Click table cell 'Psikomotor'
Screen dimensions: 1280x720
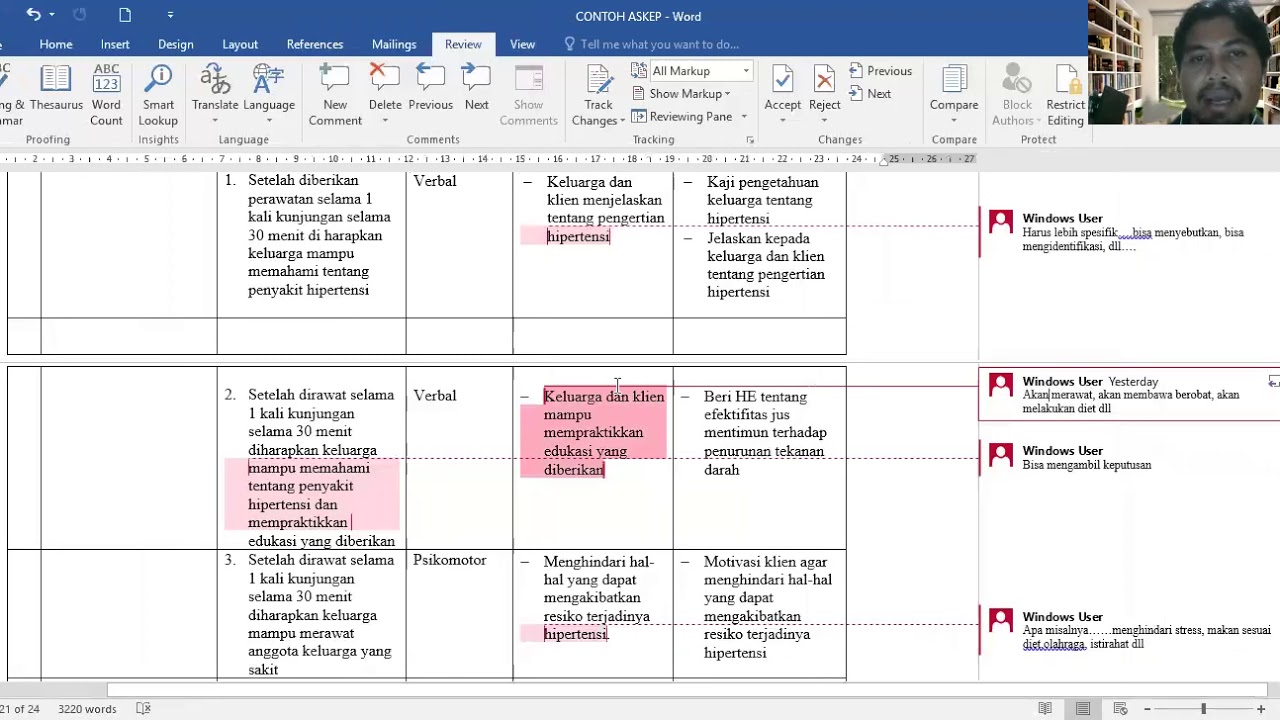pos(450,560)
